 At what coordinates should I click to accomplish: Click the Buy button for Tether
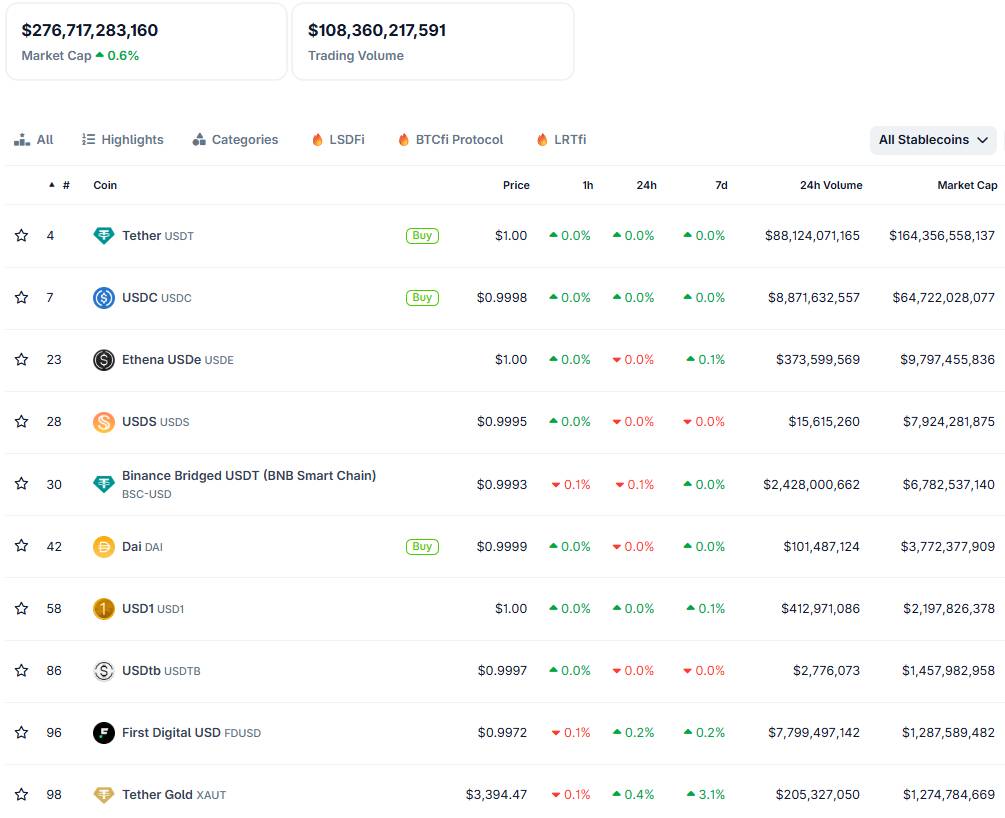click(422, 236)
